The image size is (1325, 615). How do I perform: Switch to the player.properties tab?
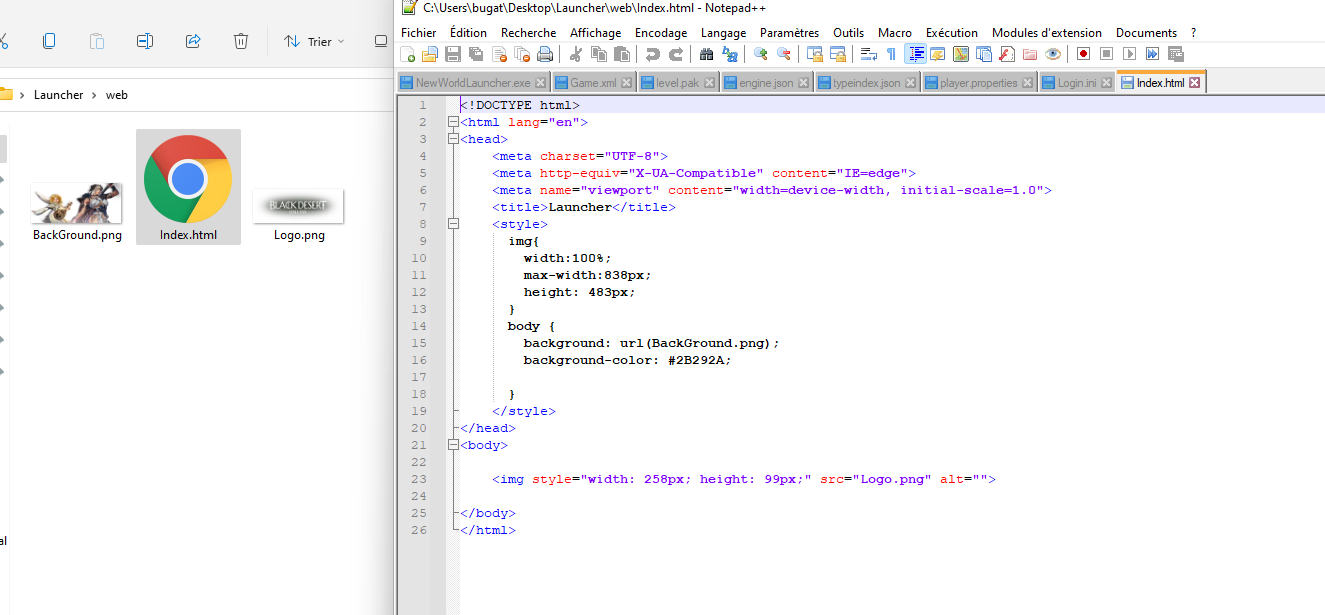pyautogui.click(x=978, y=83)
